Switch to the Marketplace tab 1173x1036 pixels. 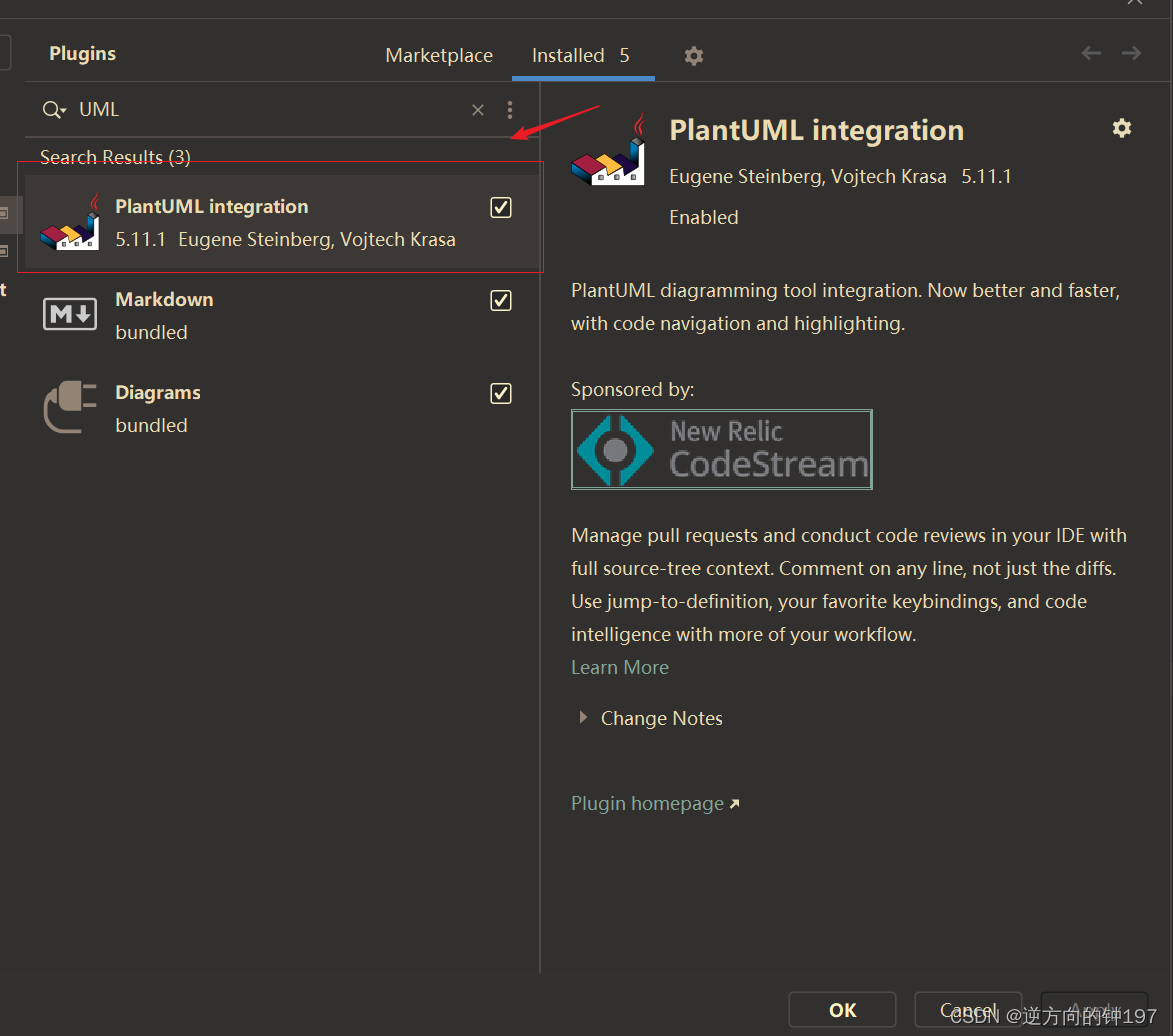click(x=439, y=55)
